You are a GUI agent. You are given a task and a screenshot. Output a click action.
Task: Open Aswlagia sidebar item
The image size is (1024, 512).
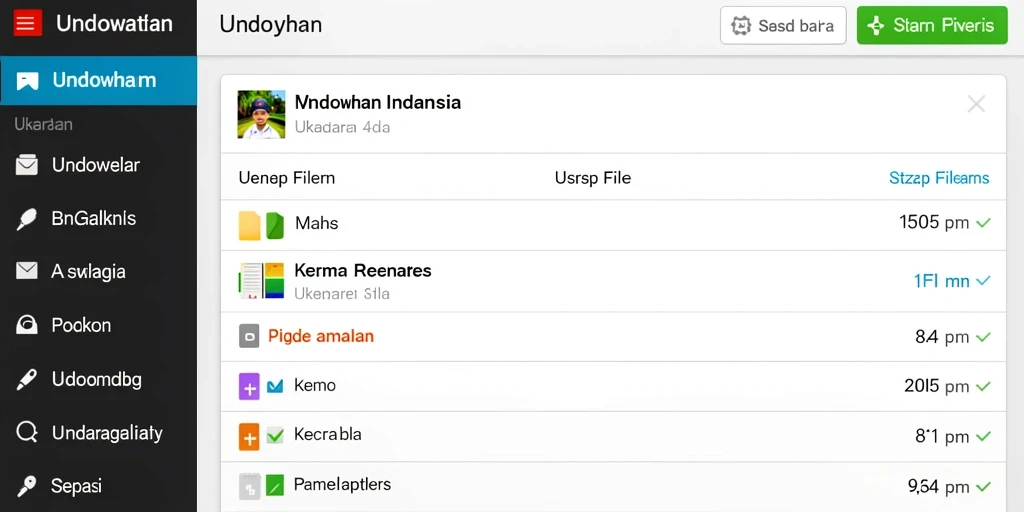coord(98,272)
